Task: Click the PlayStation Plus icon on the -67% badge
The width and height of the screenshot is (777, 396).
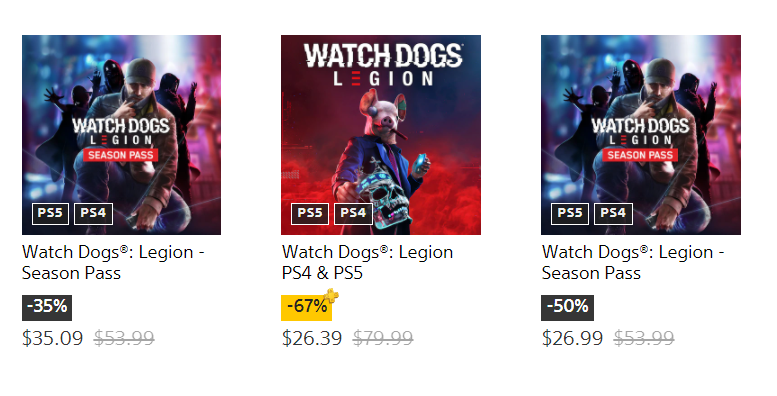Action: [x=332, y=296]
